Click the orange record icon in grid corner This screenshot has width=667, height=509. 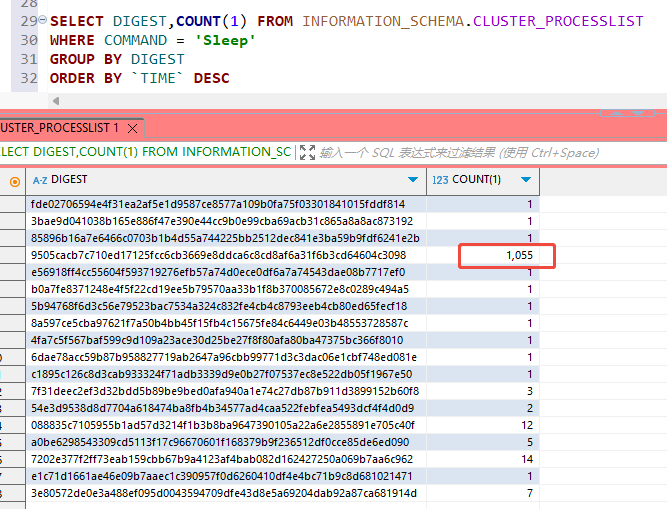click(15, 182)
